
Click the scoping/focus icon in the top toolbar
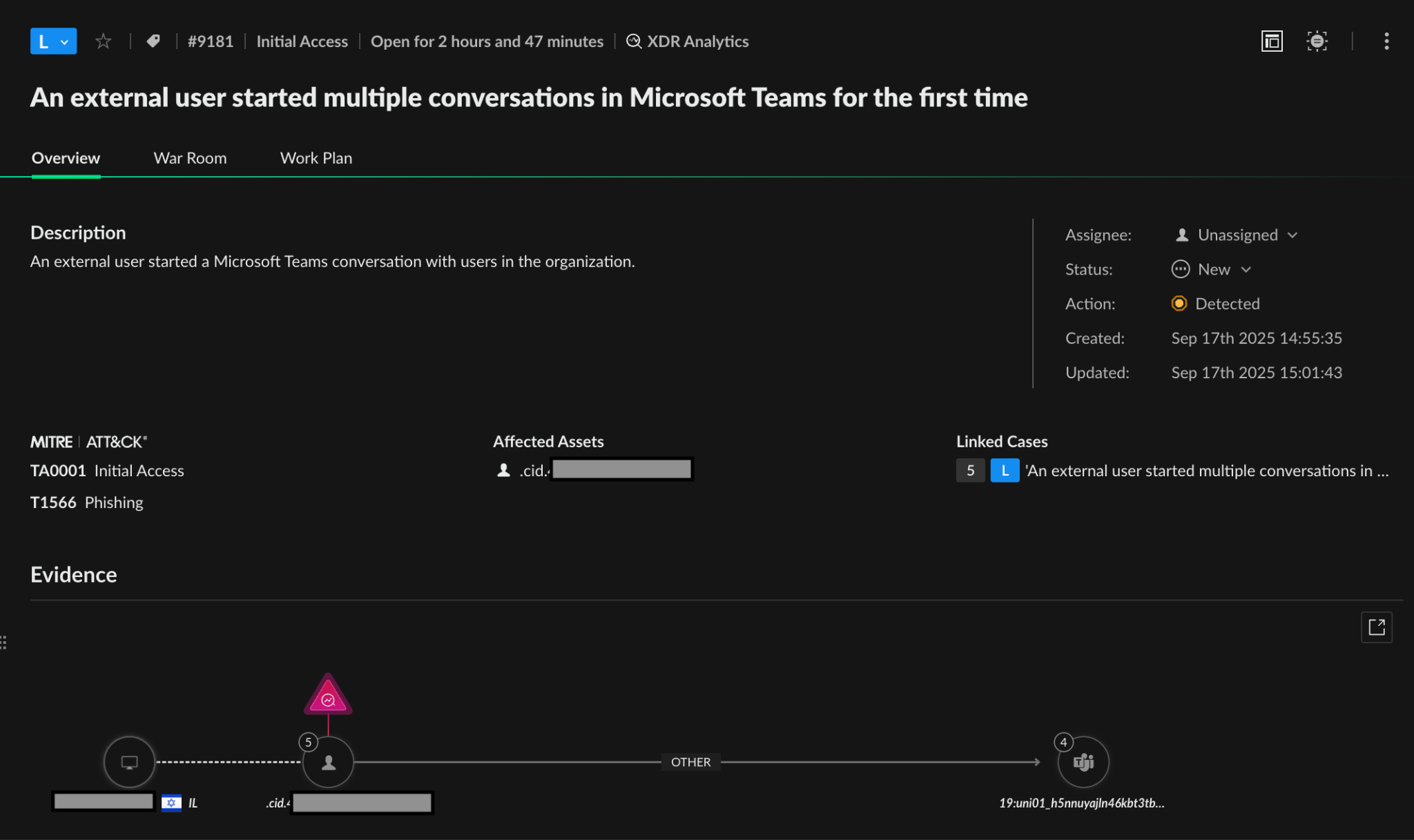pos(1317,41)
